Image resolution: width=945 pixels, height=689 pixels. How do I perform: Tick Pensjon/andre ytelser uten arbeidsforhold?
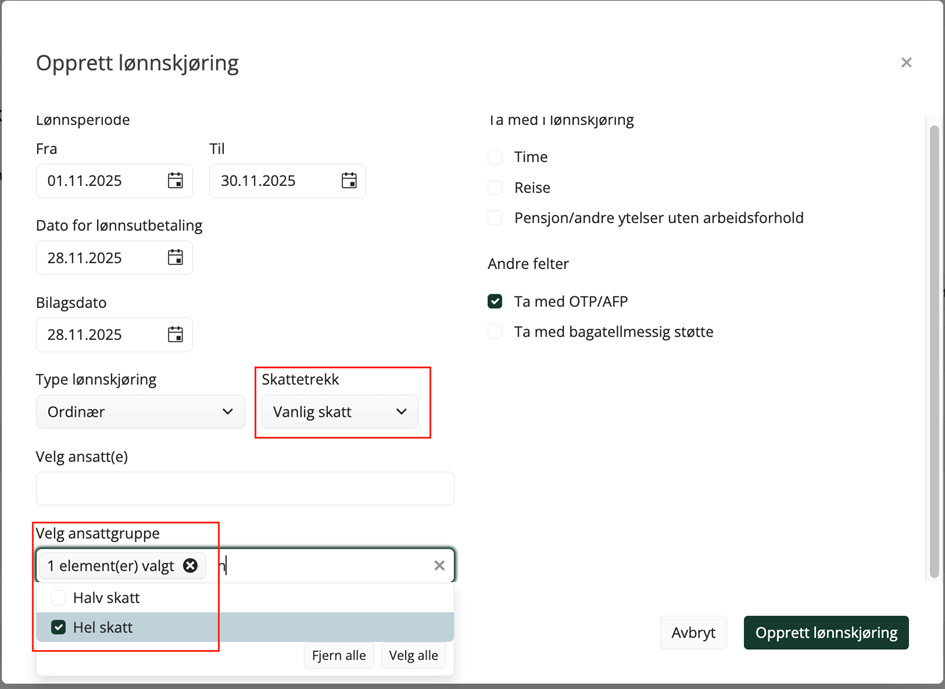point(495,218)
